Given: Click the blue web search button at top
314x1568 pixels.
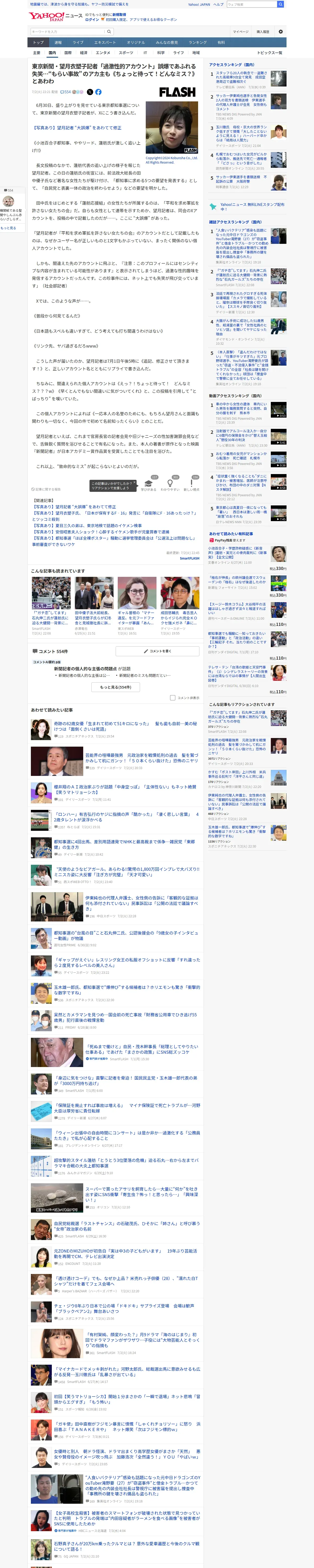Looking at the screenshot, I should click(x=281, y=4).
